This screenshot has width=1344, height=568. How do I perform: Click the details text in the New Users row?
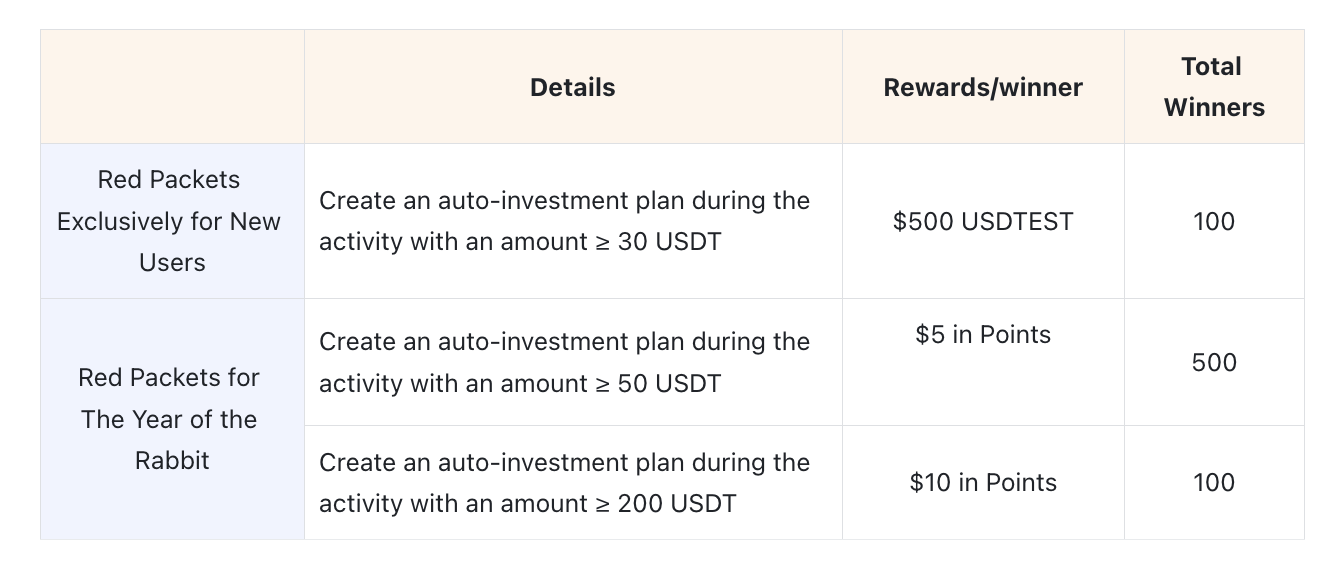[x=564, y=221]
